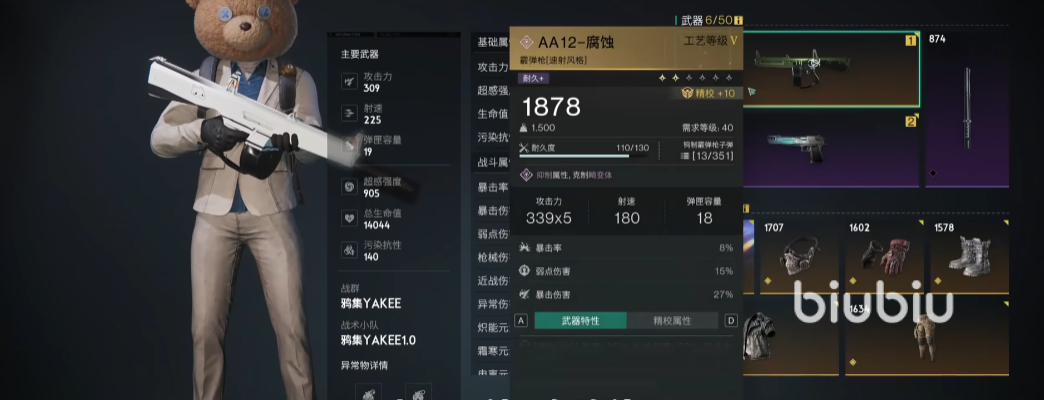Open the 1578 boots gear item
This screenshot has height=400, width=1044.
point(969,256)
